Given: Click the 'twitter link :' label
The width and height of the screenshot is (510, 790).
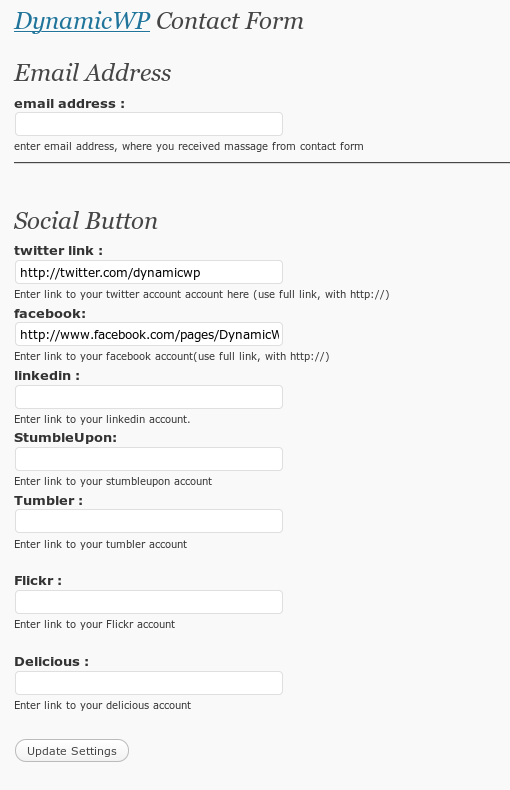Looking at the screenshot, I should coord(58,251).
